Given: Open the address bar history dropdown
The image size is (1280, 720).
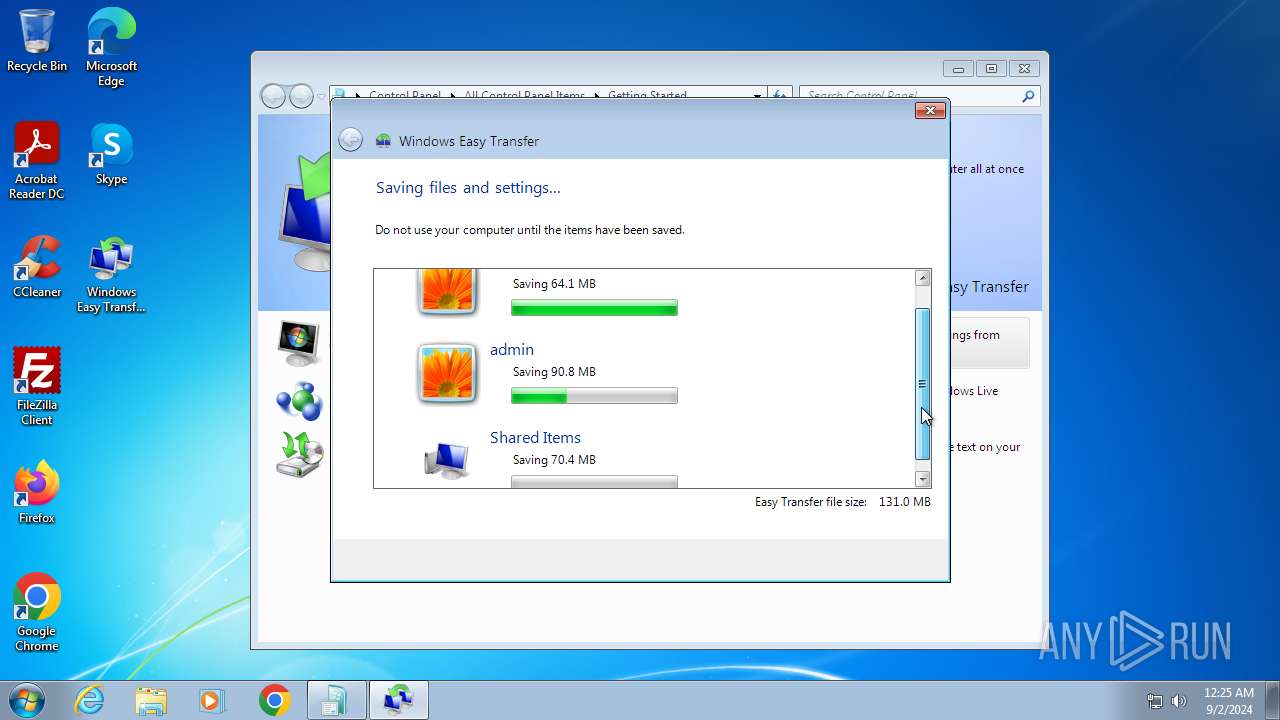Looking at the screenshot, I should coord(756,96).
